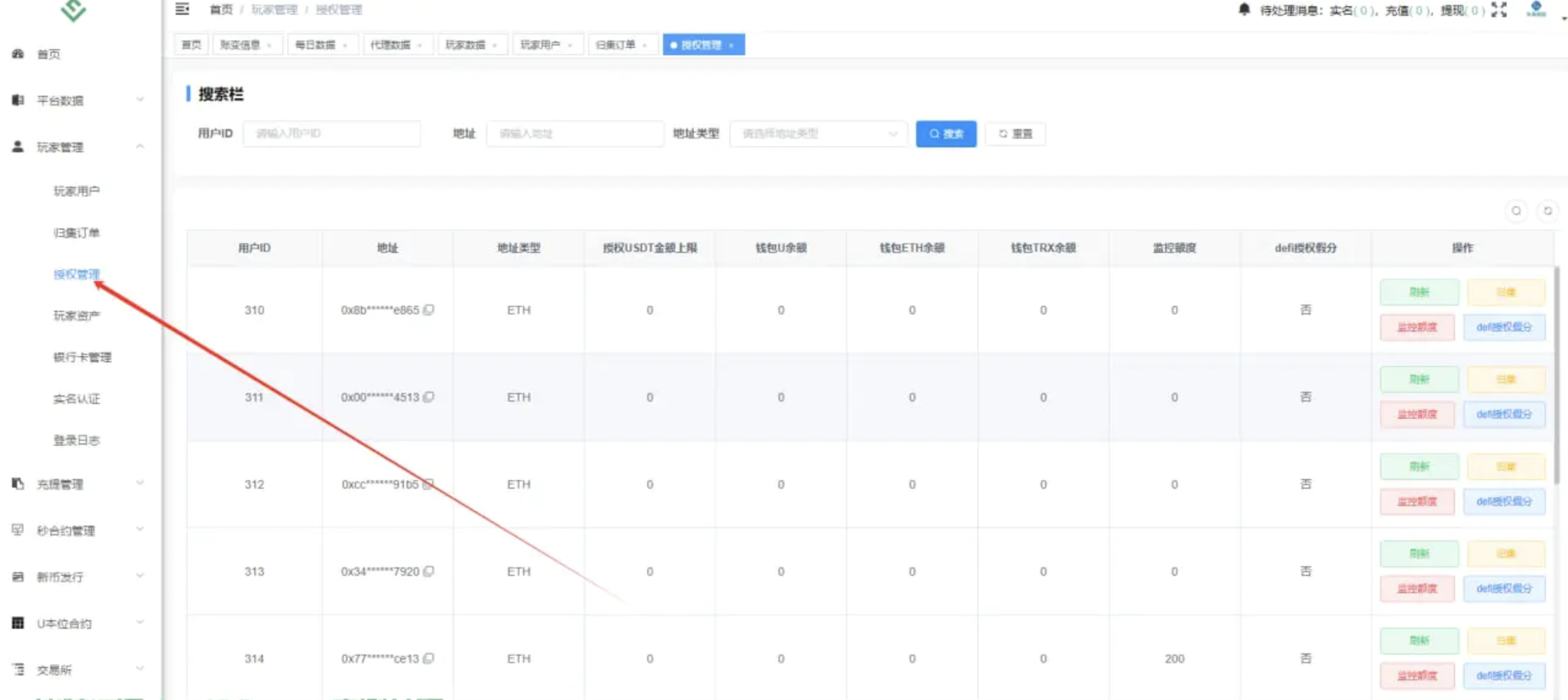
Task: Copy address 0x77******ce13 via copy icon
Action: (429, 658)
